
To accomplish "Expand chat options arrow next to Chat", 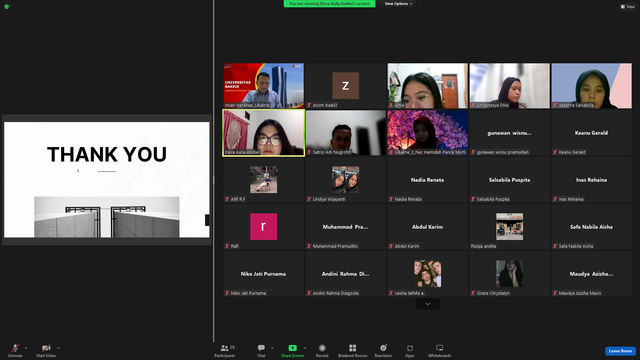I will point(272,348).
